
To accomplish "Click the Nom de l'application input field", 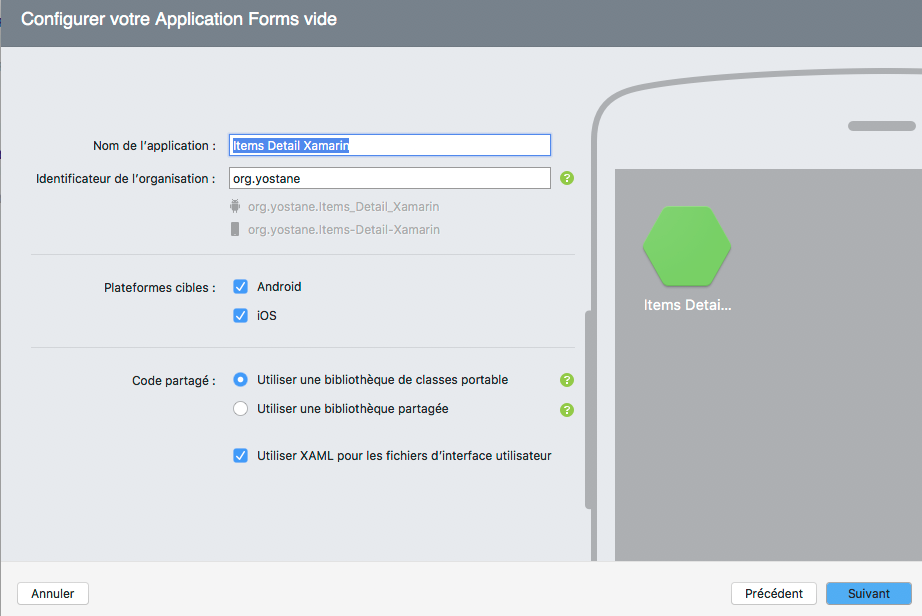I will pyautogui.click(x=390, y=145).
